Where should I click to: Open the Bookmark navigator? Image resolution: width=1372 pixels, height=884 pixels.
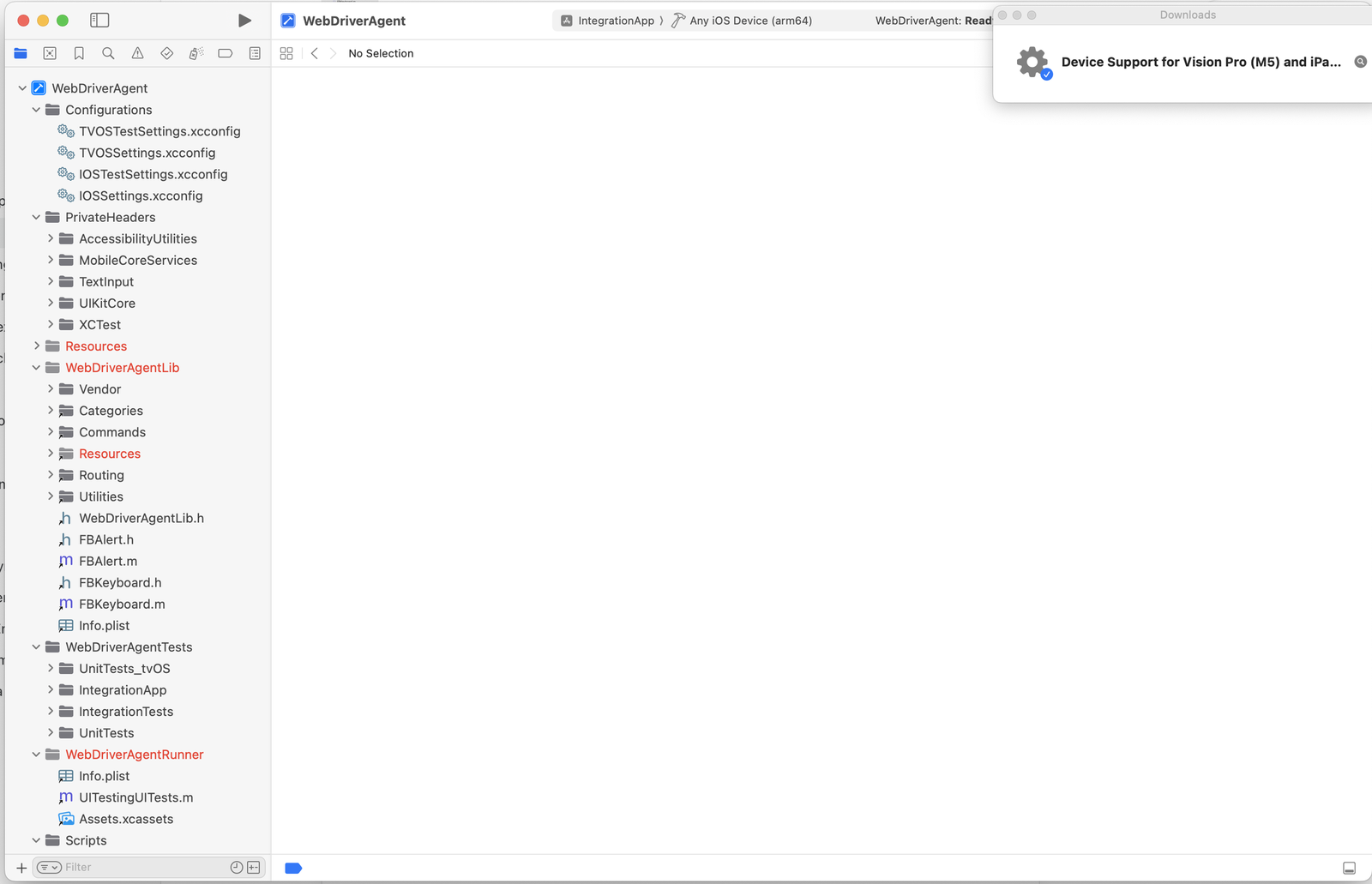click(79, 53)
